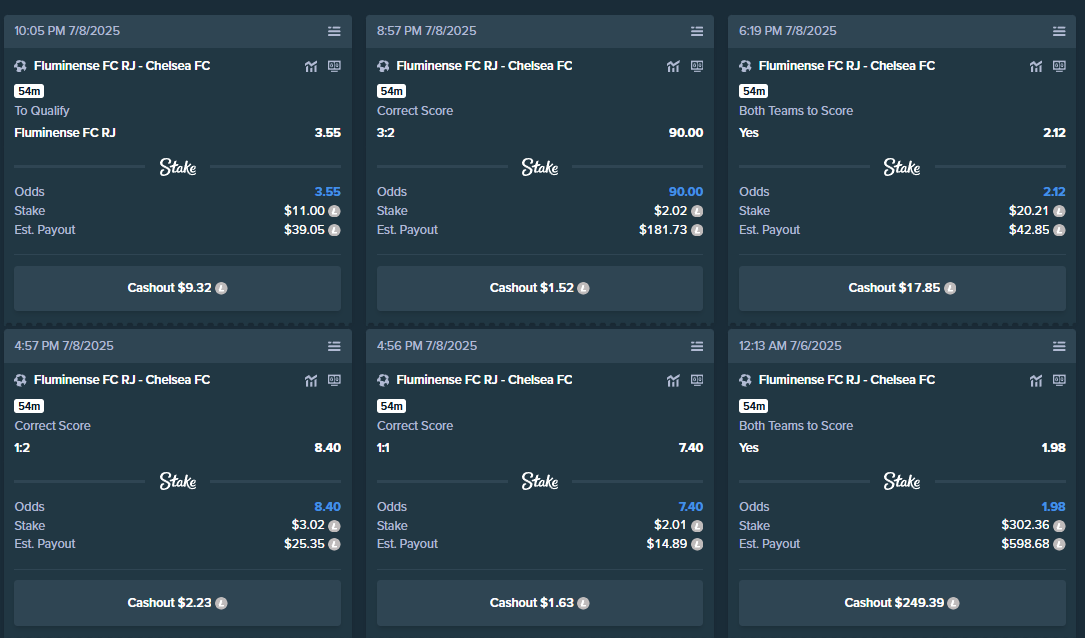This screenshot has width=1085, height=638.
Task: Open the live scoreboard icon on the 1:2 Correct Score bet
Action: 334,380
